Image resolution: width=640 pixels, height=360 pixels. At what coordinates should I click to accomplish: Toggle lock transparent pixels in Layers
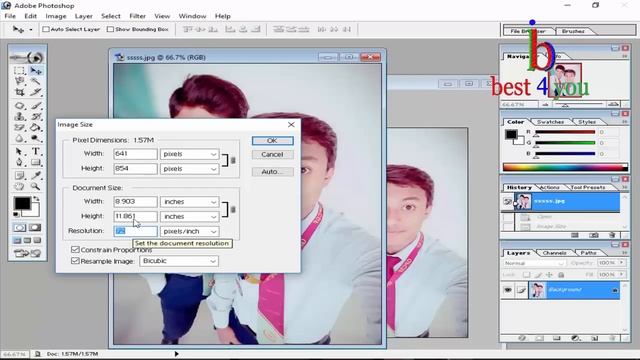[527, 275]
